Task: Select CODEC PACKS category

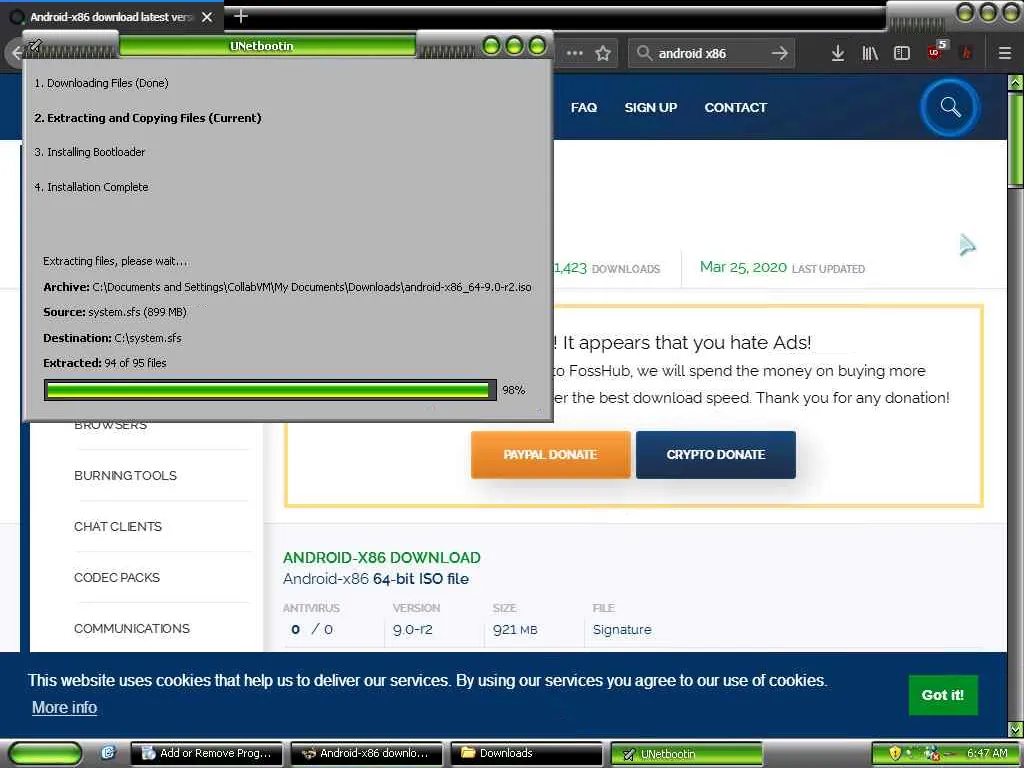Action: pos(117,577)
